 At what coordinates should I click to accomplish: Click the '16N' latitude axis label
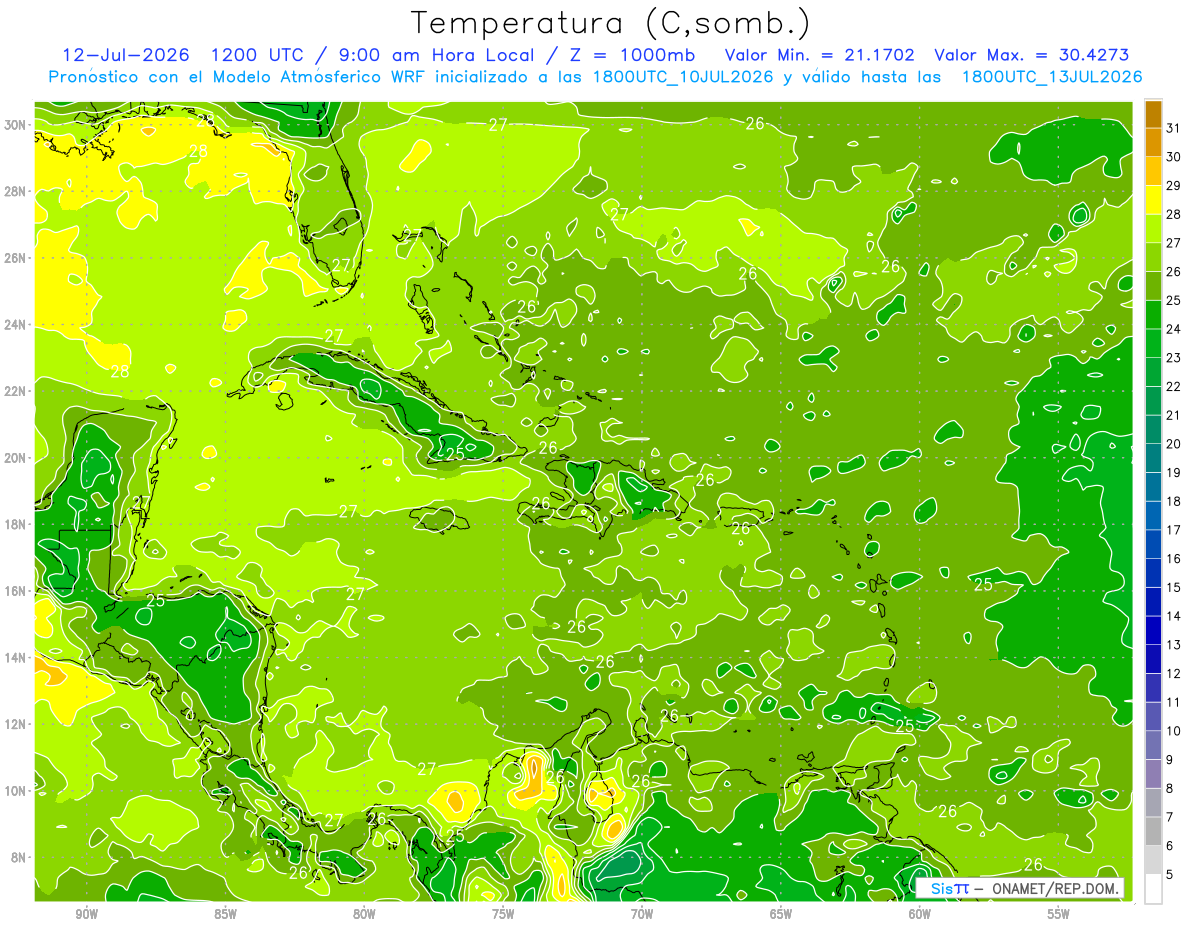pyautogui.click(x=17, y=590)
